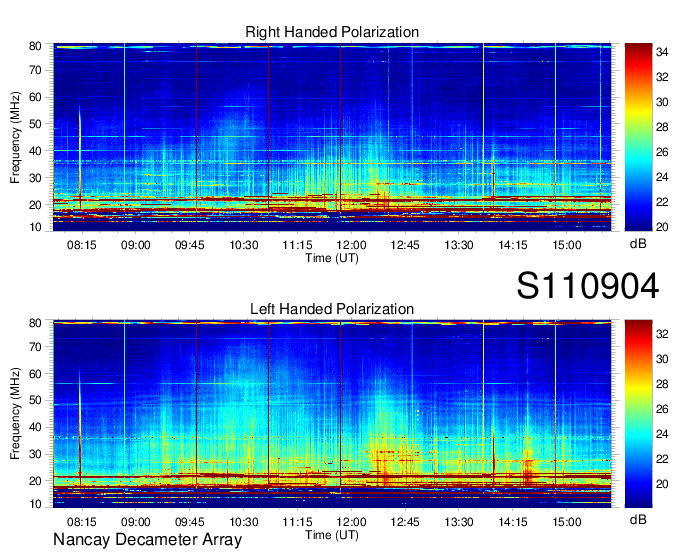Click the 12:00 time tick under Right Handed plot

click(x=351, y=245)
